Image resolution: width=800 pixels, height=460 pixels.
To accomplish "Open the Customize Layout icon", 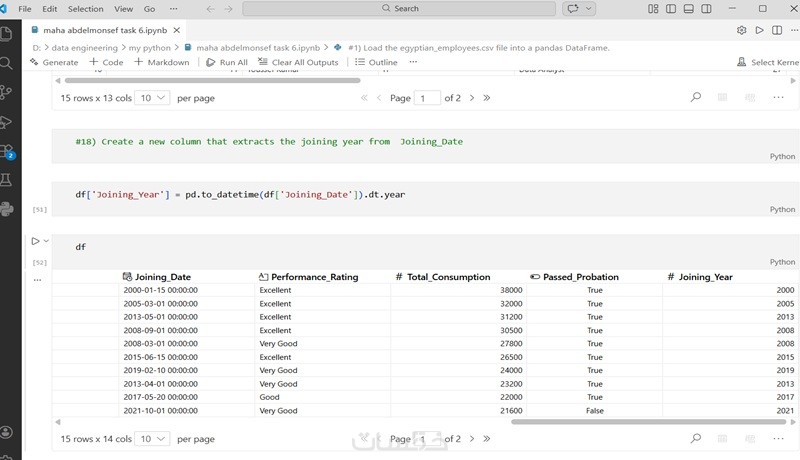I will [x=653, y=9].
